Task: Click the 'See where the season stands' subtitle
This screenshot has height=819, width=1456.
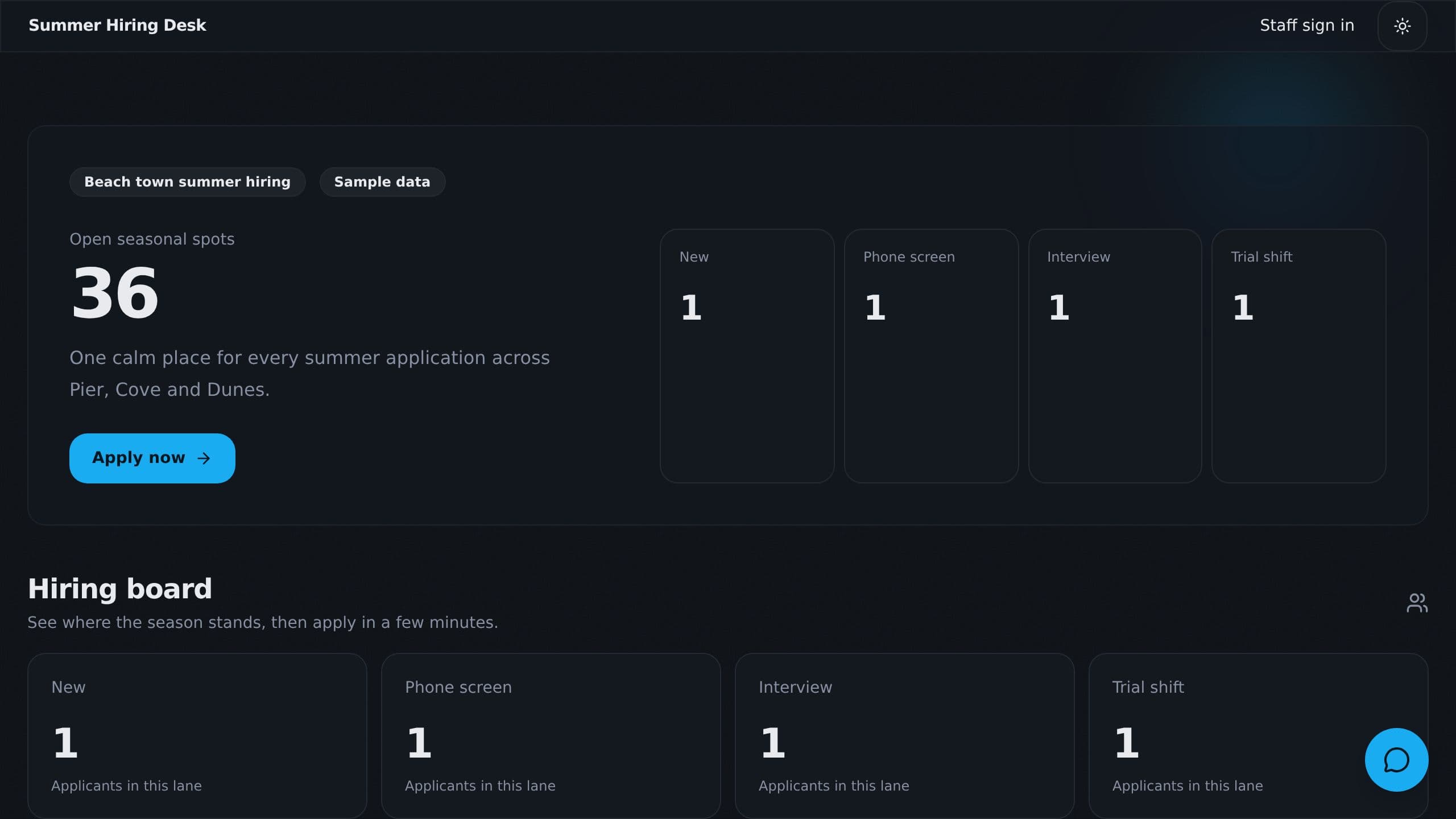Action: click(263, 623)
